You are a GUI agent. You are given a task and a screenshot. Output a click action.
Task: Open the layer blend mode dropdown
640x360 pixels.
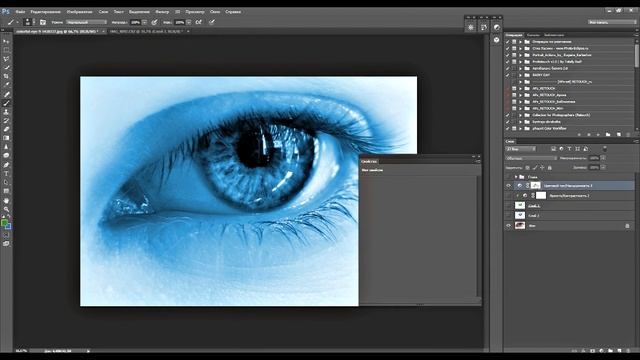pos(531,158)
